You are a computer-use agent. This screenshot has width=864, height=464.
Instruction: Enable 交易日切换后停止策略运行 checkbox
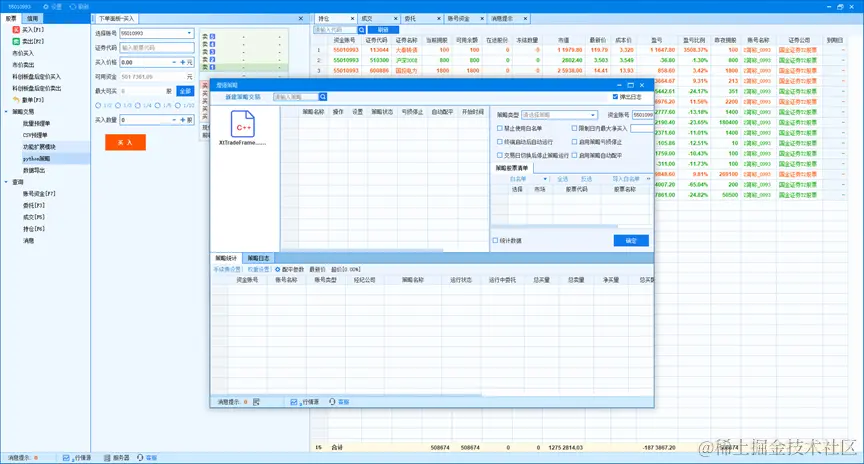click(x=500, y=156)
